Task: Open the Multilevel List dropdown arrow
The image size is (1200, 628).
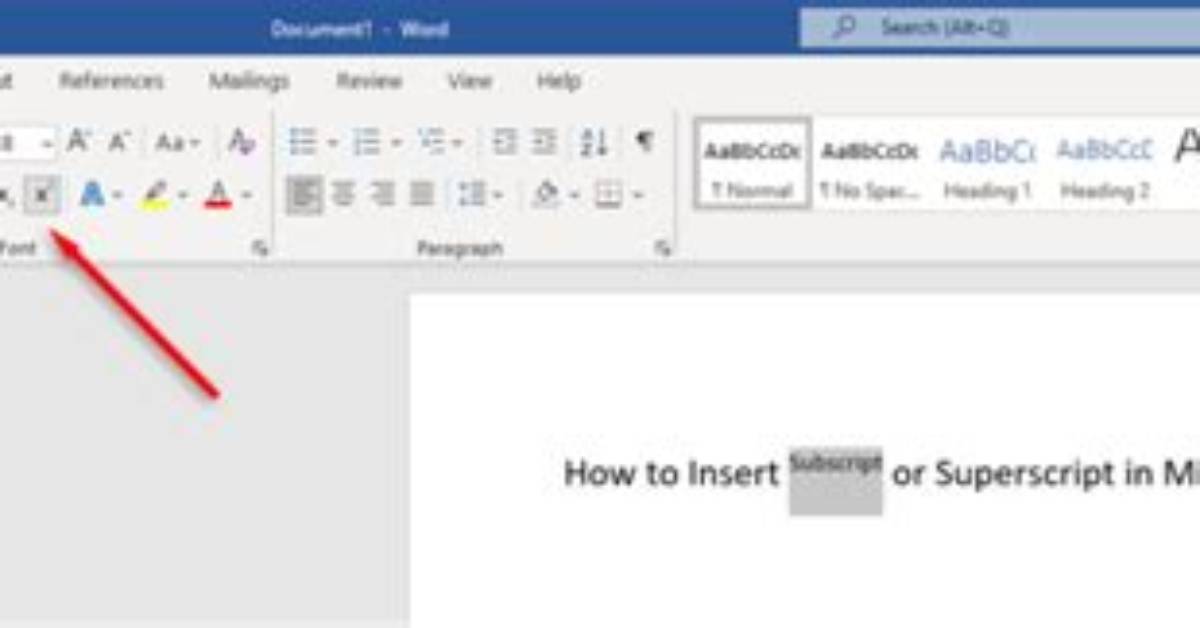Action: 457,144
